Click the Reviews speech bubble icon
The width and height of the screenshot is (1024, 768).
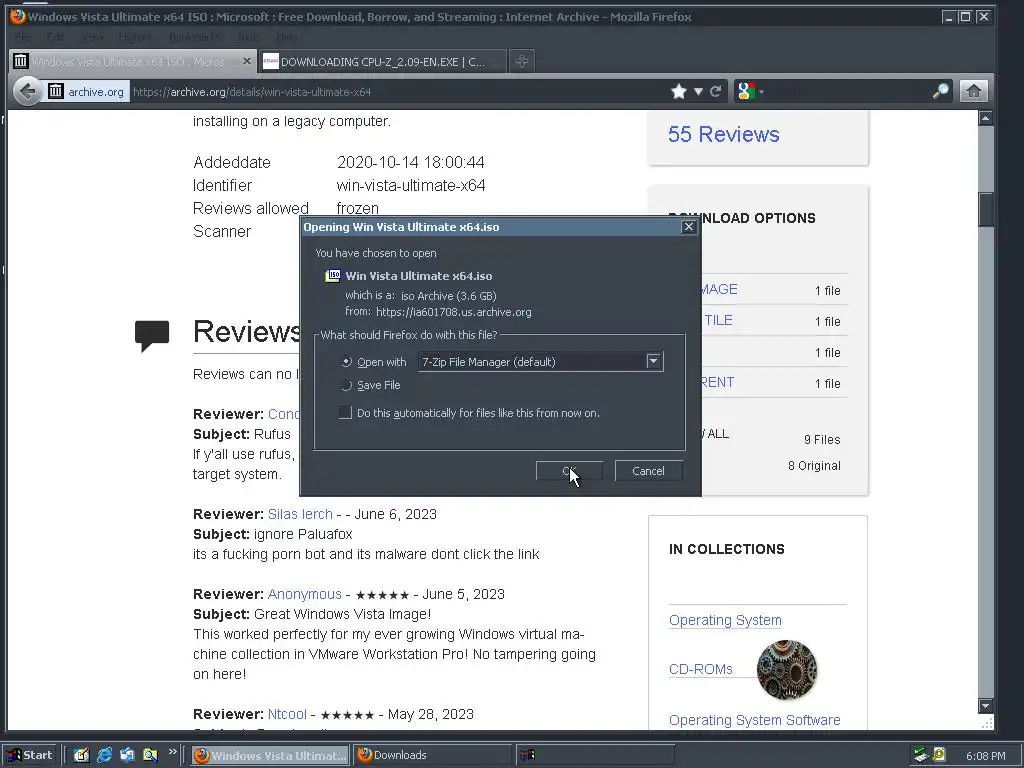[x=152, y=336]
